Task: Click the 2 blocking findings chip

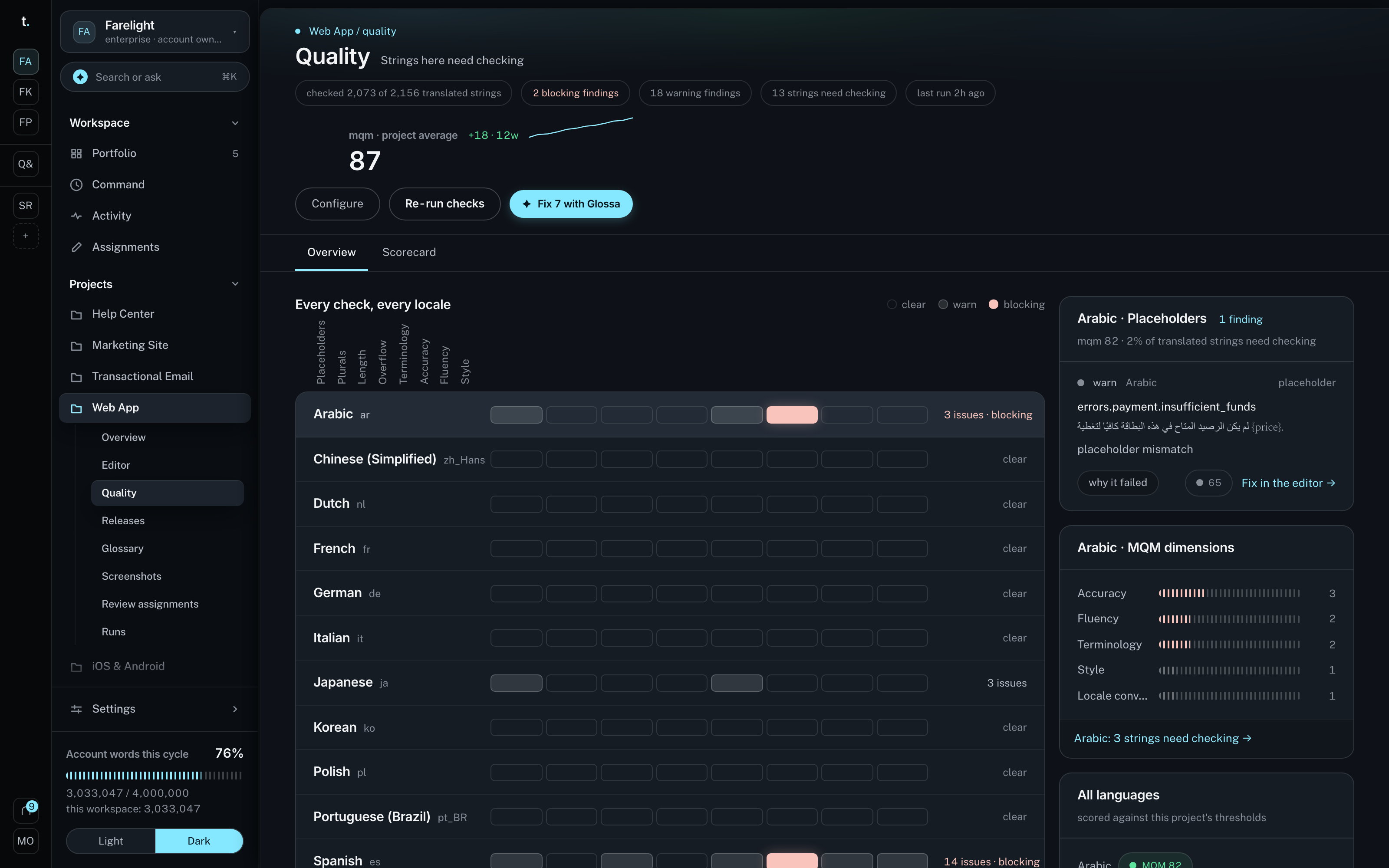Action: (x=575, y=93)
